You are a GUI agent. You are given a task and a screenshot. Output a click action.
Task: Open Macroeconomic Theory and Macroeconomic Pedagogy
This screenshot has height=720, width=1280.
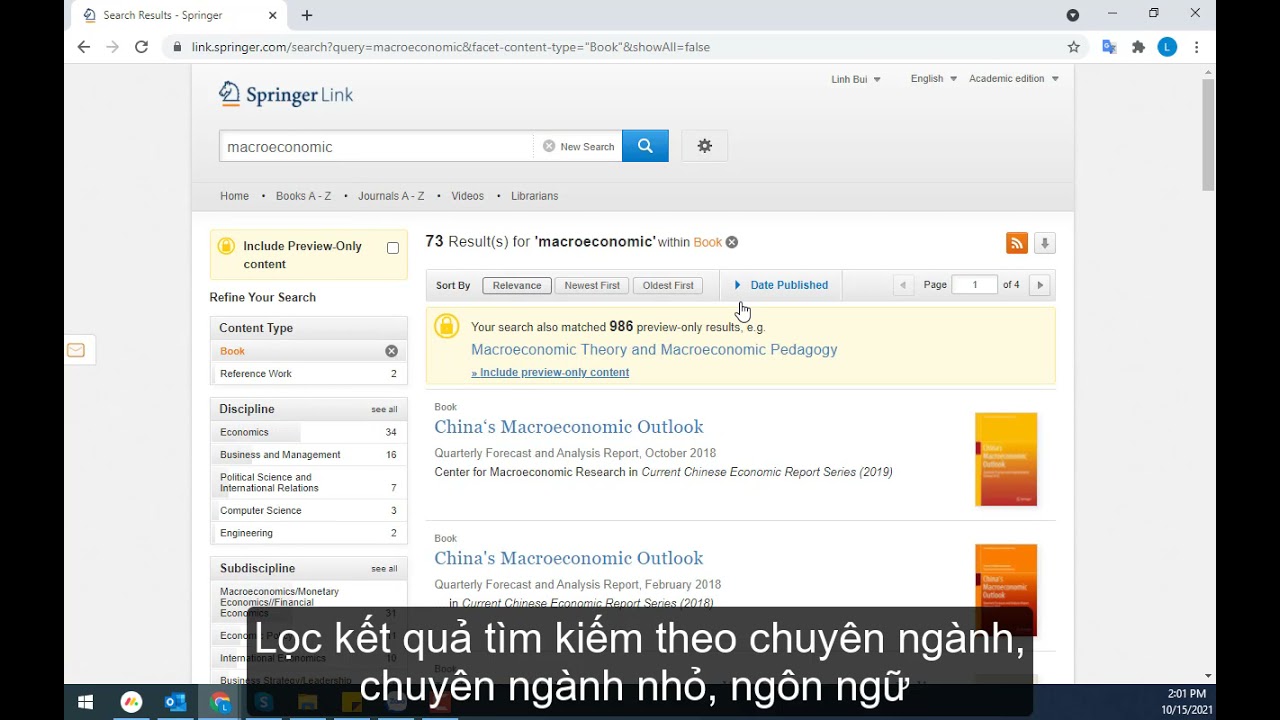coord(654,350)
